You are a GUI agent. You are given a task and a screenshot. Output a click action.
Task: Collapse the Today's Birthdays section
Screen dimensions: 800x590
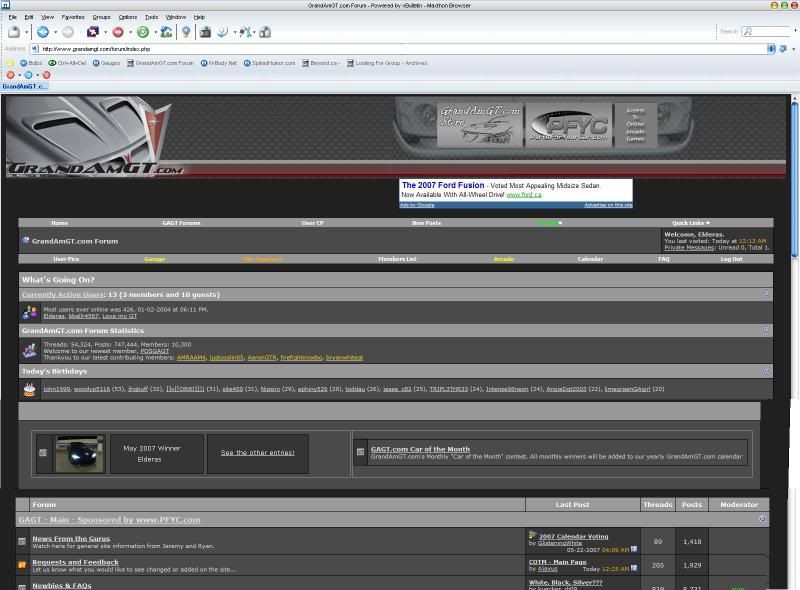[766, 370]
